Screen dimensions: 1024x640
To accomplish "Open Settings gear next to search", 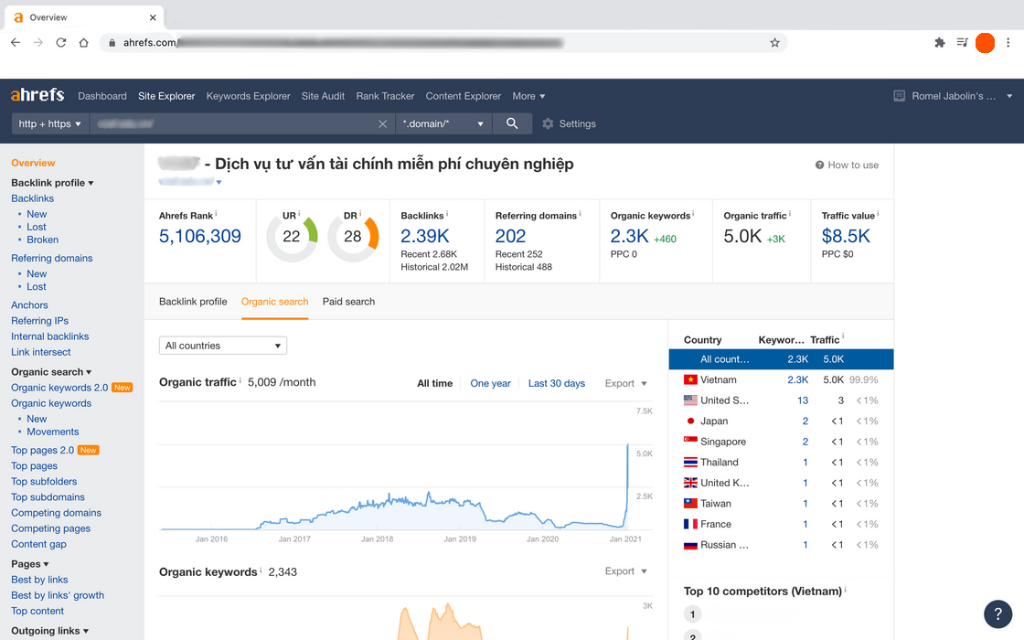I will click(569, 124).
